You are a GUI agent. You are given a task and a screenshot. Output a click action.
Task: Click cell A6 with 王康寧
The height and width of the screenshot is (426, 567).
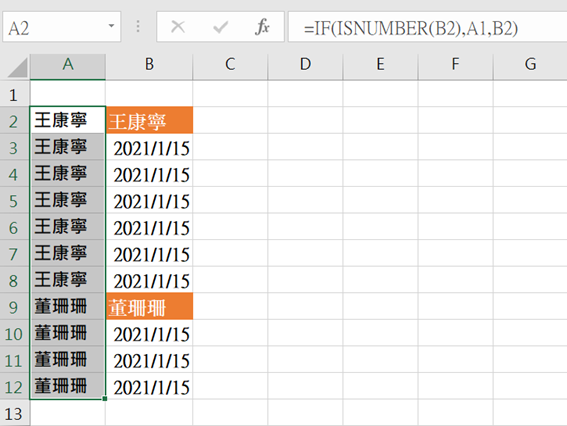(68, 226)
